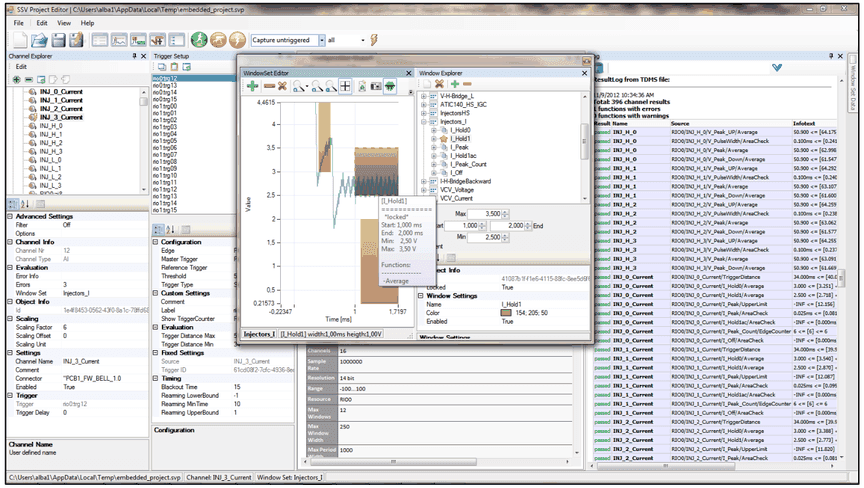Close the WindowSet Editor pane
This screenshot has height=488, width=864.
[x=409, y=73]
